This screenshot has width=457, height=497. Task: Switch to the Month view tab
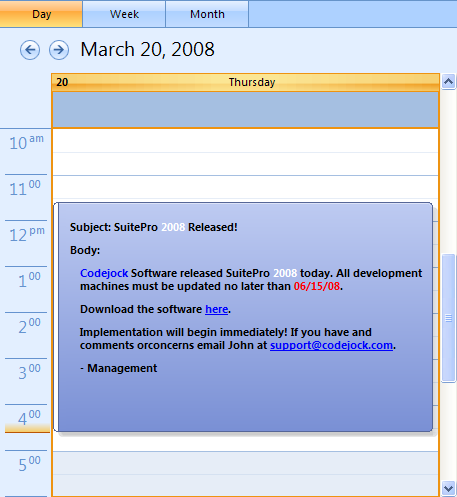[207, 14]
